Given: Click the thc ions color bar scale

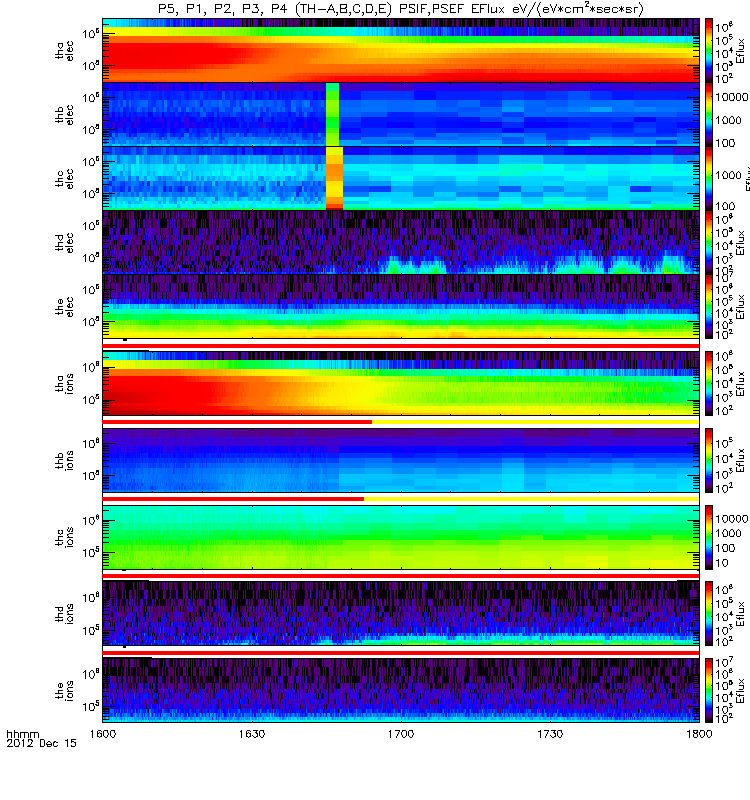Looking at the screenshot, I should (x=709, y=537).
